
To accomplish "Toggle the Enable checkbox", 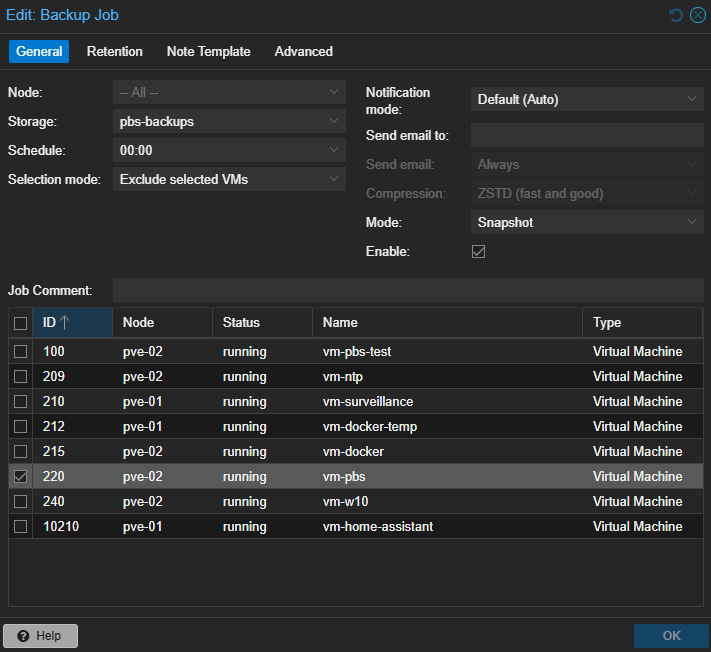I will [x=478, y=251].
